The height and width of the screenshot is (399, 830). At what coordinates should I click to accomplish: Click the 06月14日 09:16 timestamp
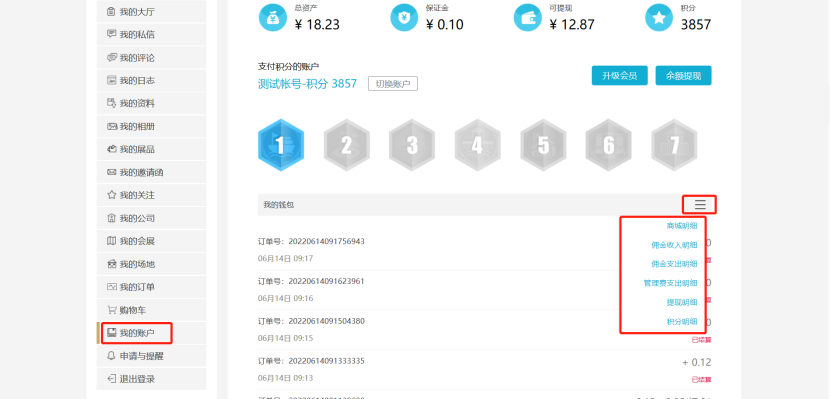pyautogui.click(x=285, y=298)
